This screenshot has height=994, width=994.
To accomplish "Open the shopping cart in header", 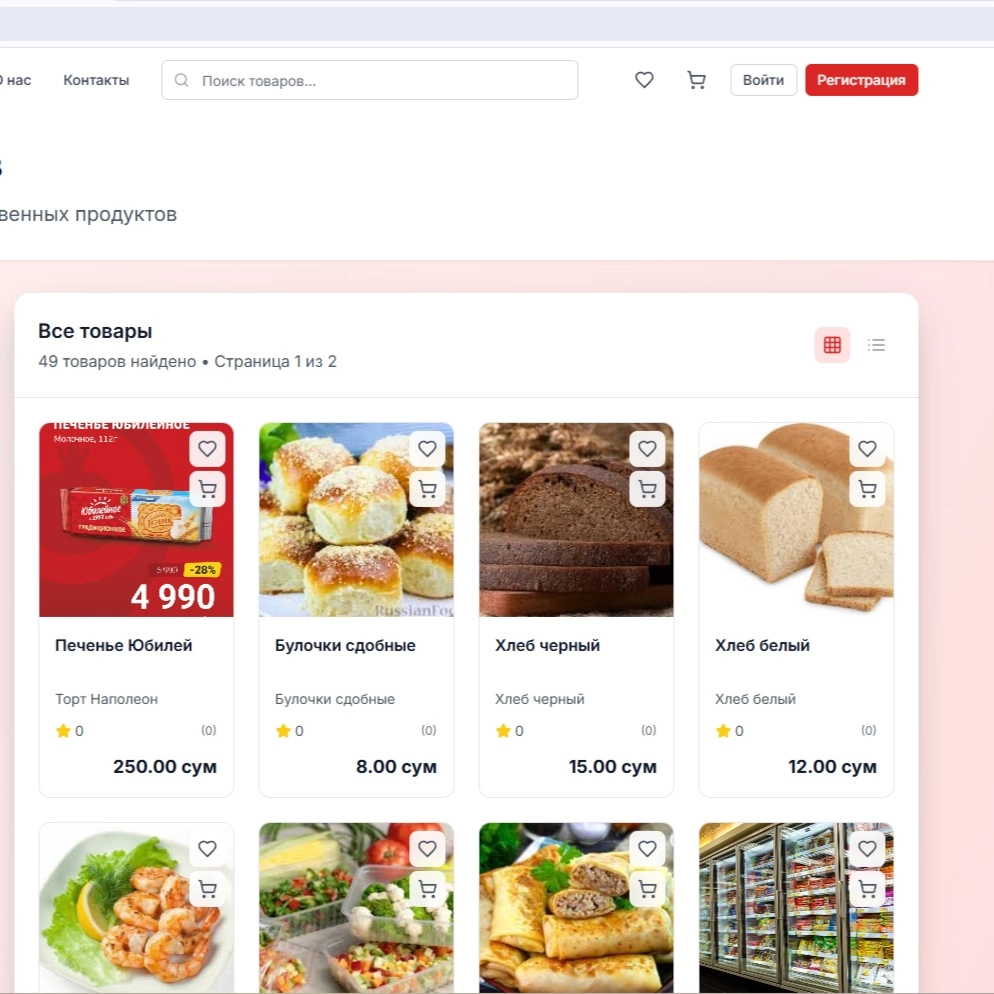I will click(x=696, y=80).
